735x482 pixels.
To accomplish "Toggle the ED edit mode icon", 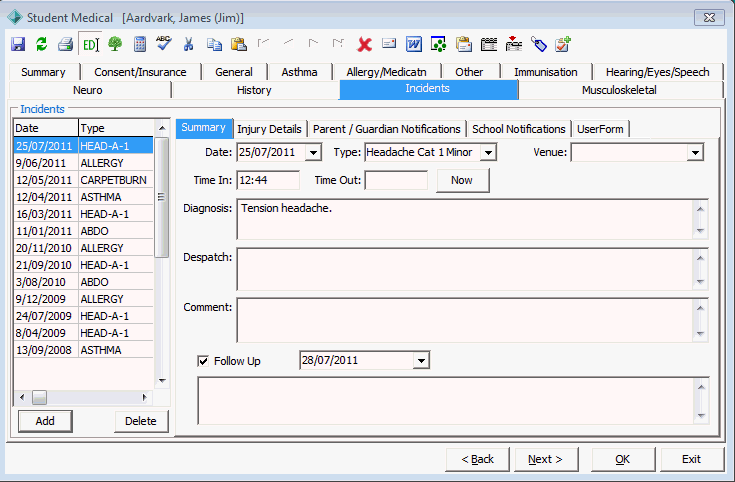I will [90, 45].
